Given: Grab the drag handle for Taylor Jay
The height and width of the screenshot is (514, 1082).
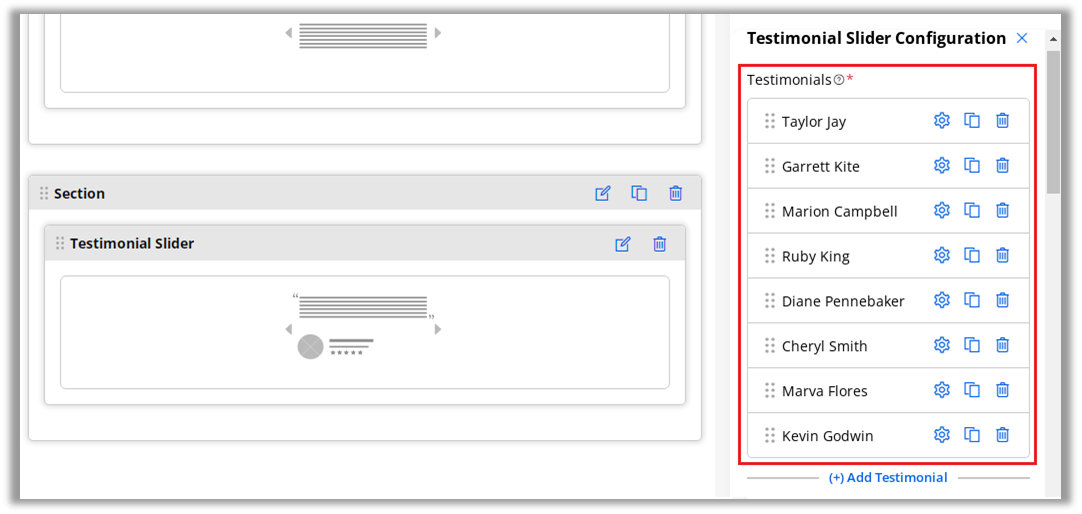Looking at the screenshot, I should (x=770, y=121).
